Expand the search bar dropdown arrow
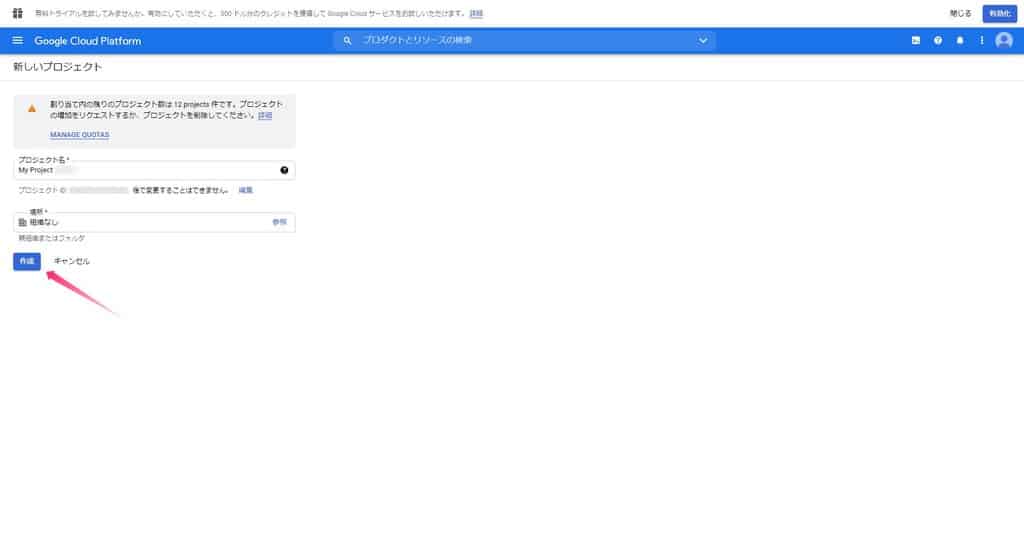Screen dimensions: 1024x538 click(702, 40)
